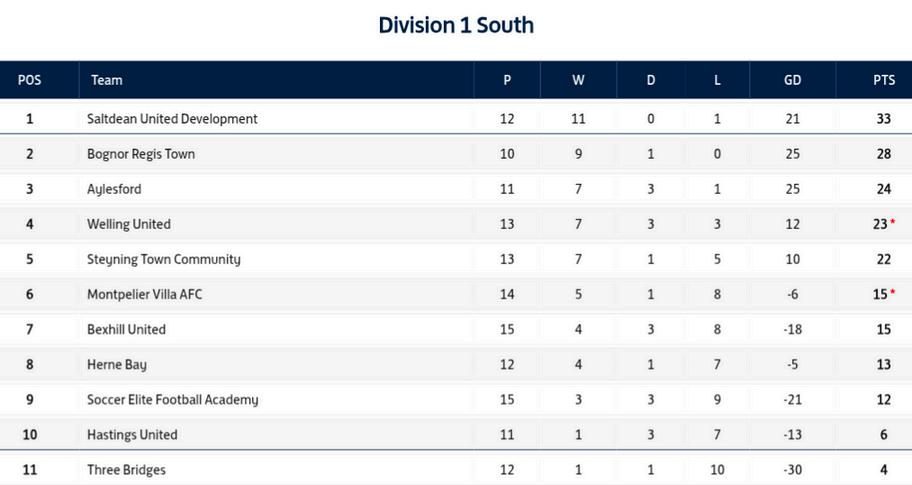Click the red asterisk beside Montpelier Villa's points
Viewport: 912px width, 485px height.
point(892,293)
